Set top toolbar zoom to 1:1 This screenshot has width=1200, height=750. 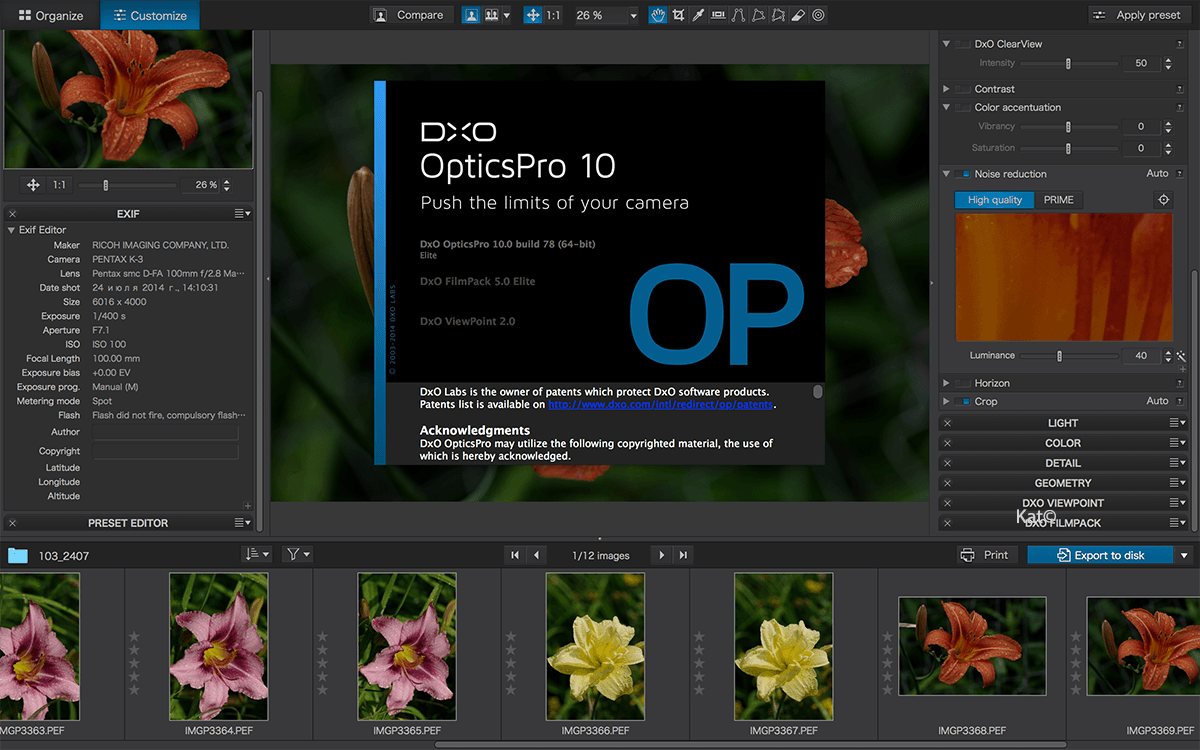coord(554,15)
